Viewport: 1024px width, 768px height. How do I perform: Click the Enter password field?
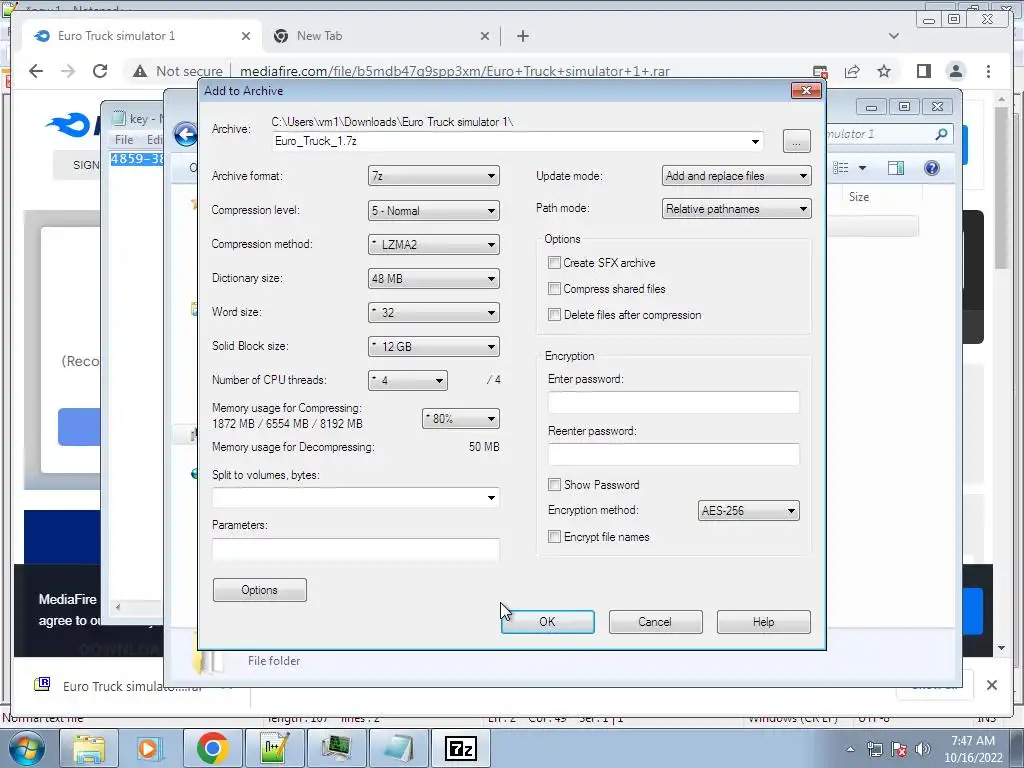point(673,402)
